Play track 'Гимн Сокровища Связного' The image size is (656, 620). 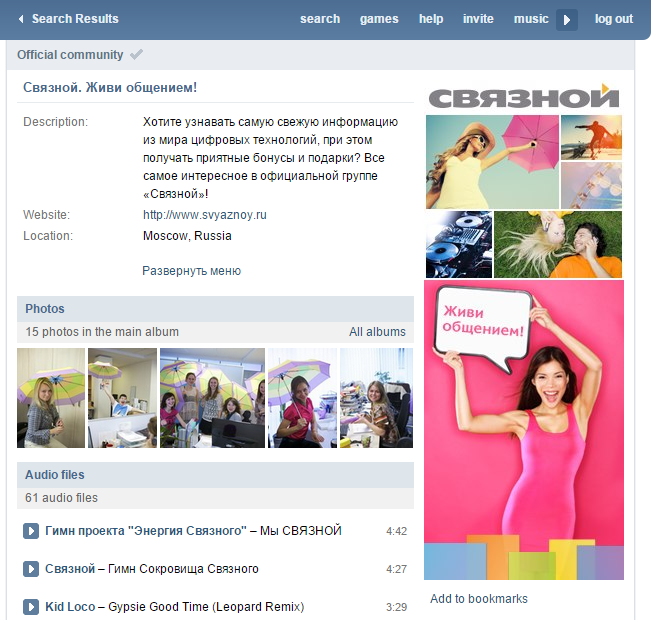click(31, 569)
